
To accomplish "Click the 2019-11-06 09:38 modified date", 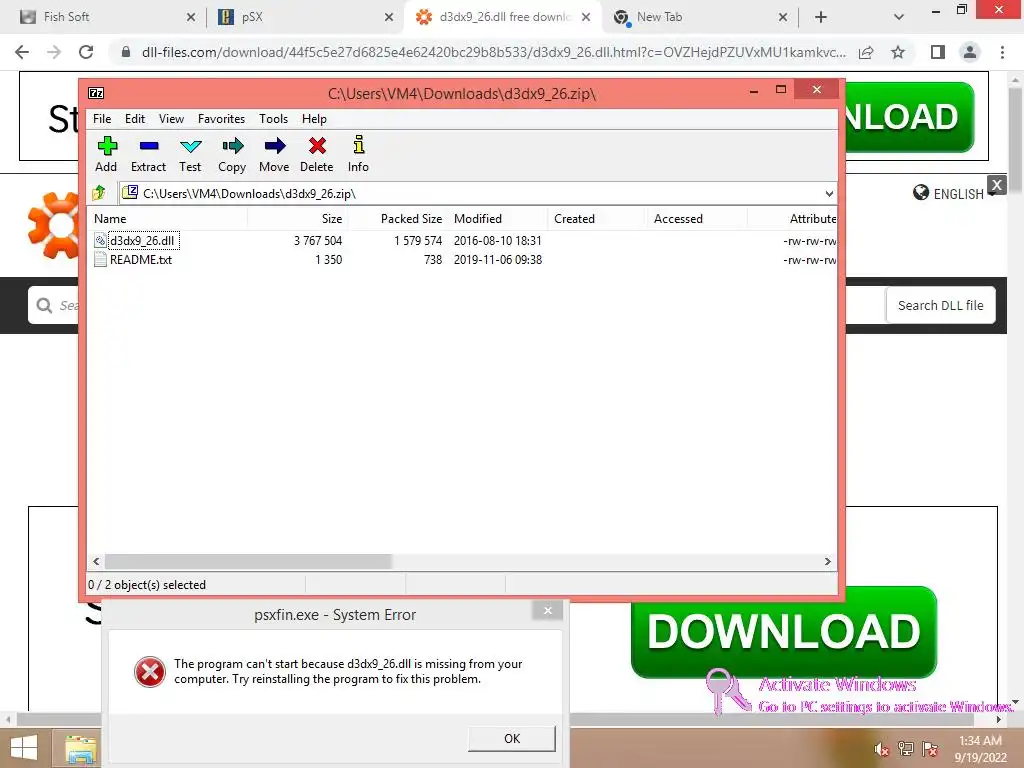I will [498, 259].
